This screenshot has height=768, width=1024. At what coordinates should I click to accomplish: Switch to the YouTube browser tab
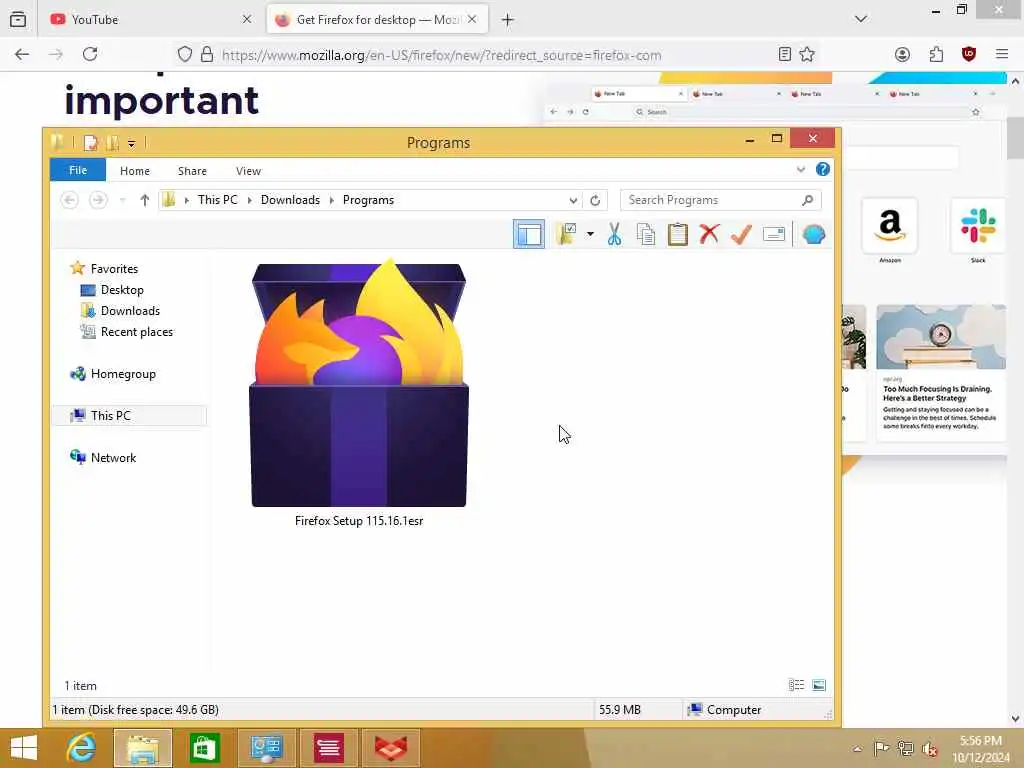click(x=151, y=19)
